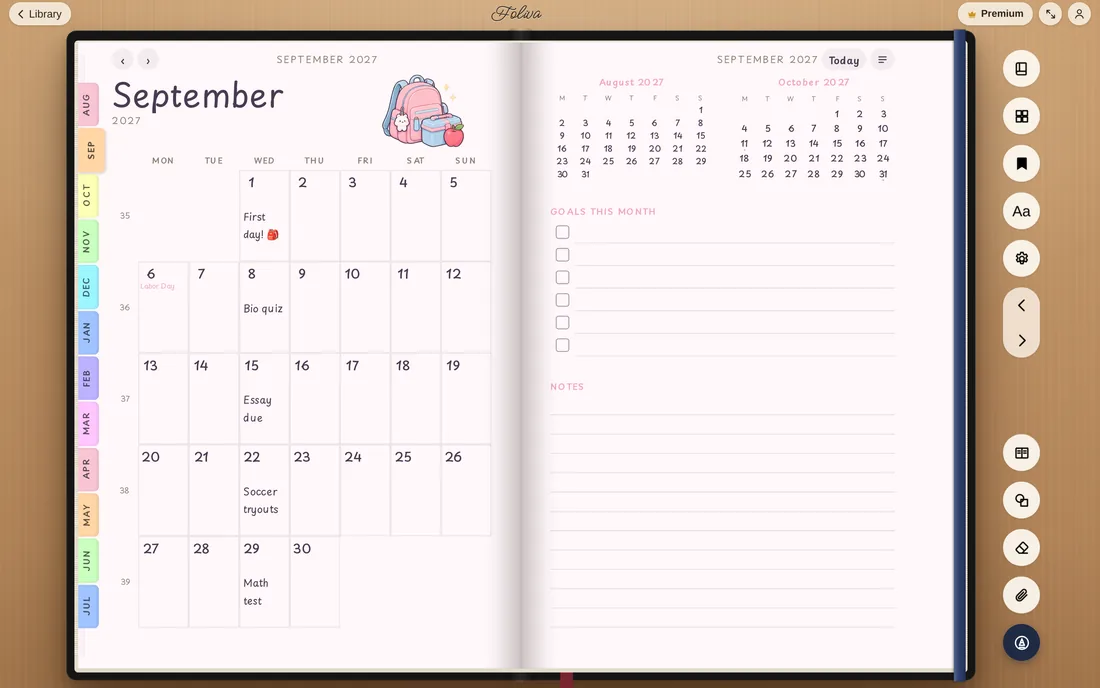Open the attachment paperclip tool
The image size is (1100, 688).
(x=1021, y=595)
